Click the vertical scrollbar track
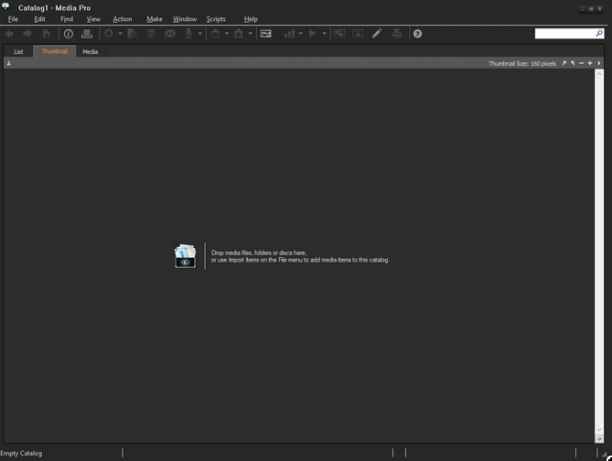The image size is (612, 461). [599, 254]
